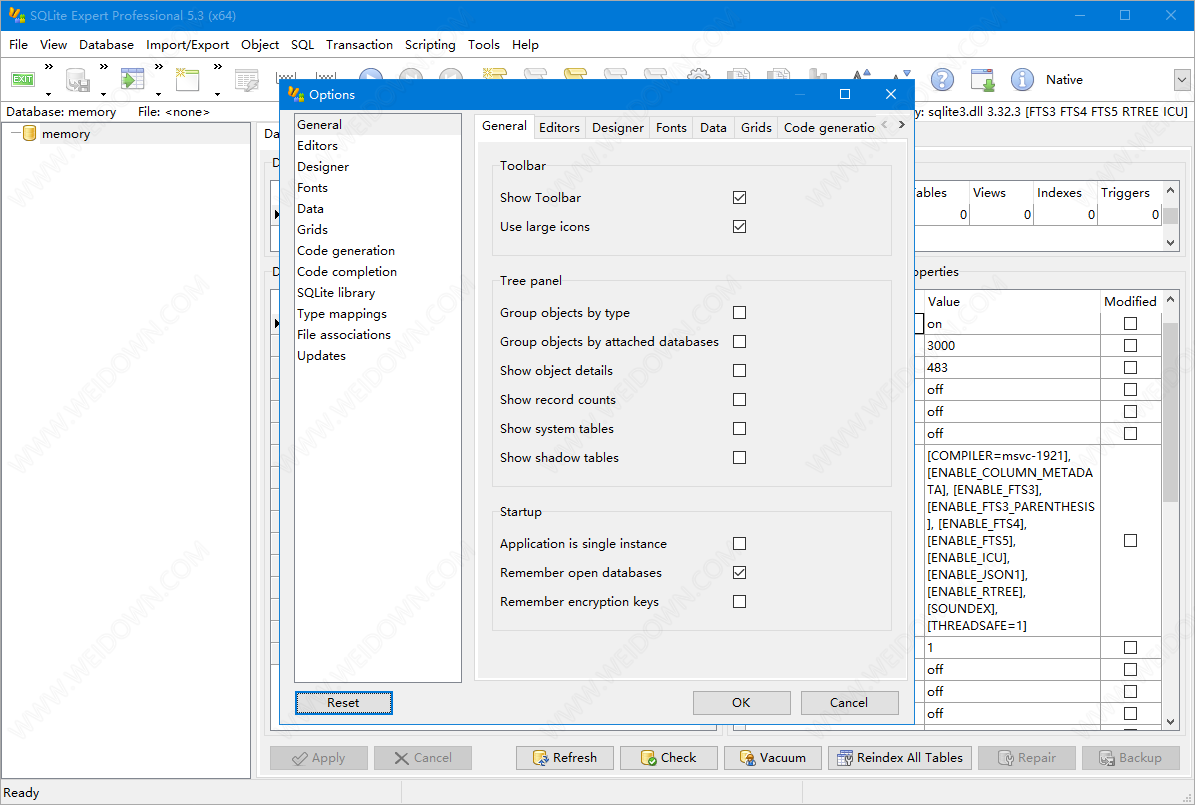
Task: Click the disabled Backup button
Action: click(1130, 758)
